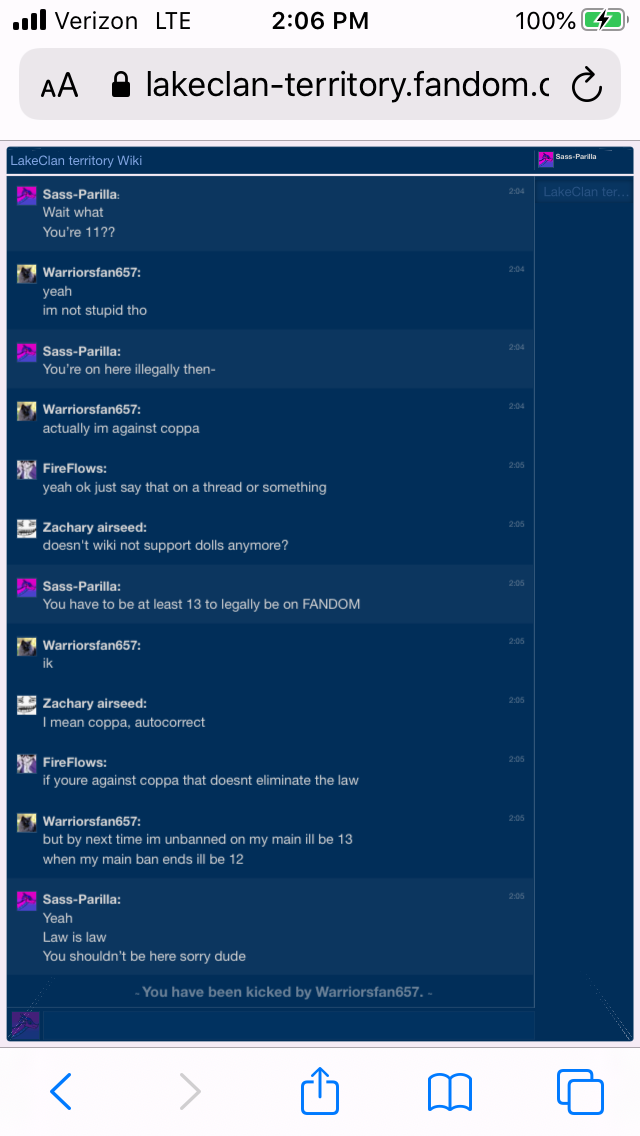Image resolution: width=640 pixels, height=1136 pixels.
Task: Click Sass-Parilla name above 'Wait what'
Action: point(81,194)
